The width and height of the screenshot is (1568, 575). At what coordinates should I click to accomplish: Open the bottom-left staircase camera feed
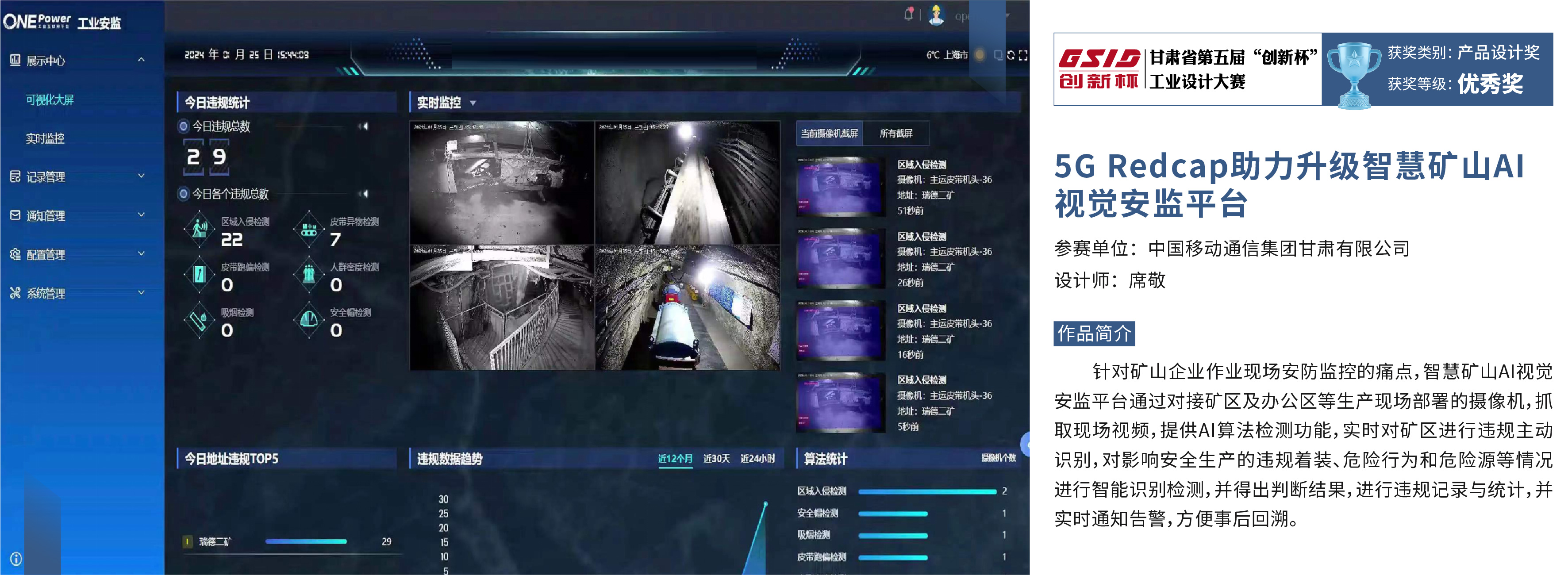502,308
